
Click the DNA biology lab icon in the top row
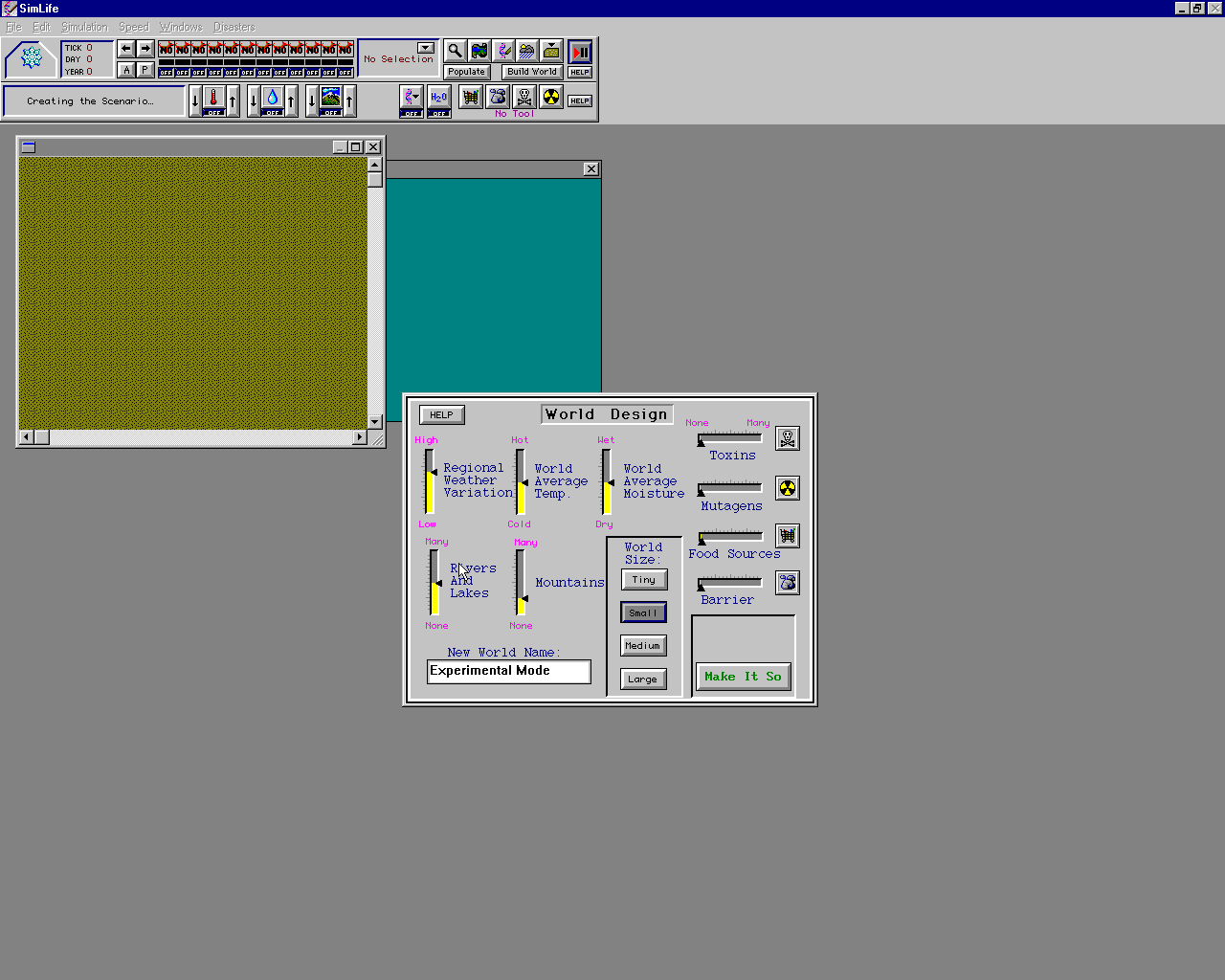pyautogui.click(x=502, y=51)
